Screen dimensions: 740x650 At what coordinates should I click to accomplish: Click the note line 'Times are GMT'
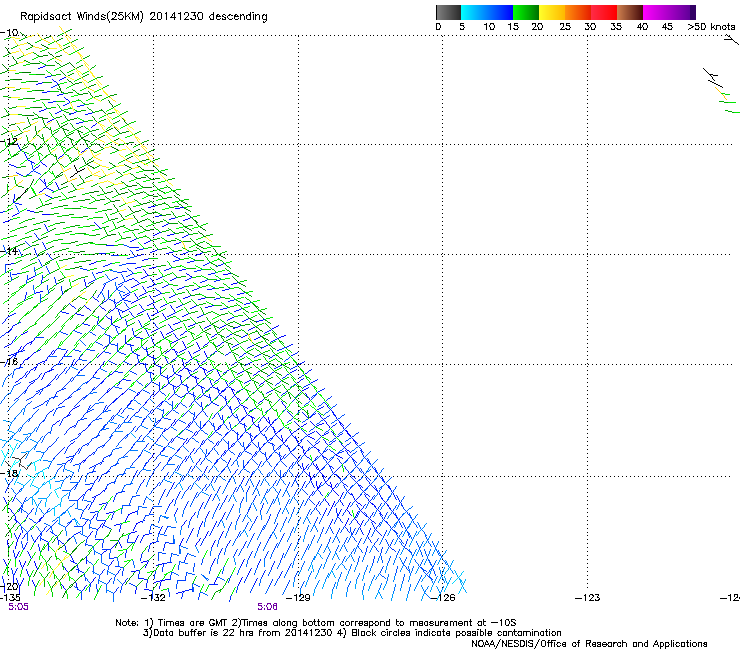193,623
